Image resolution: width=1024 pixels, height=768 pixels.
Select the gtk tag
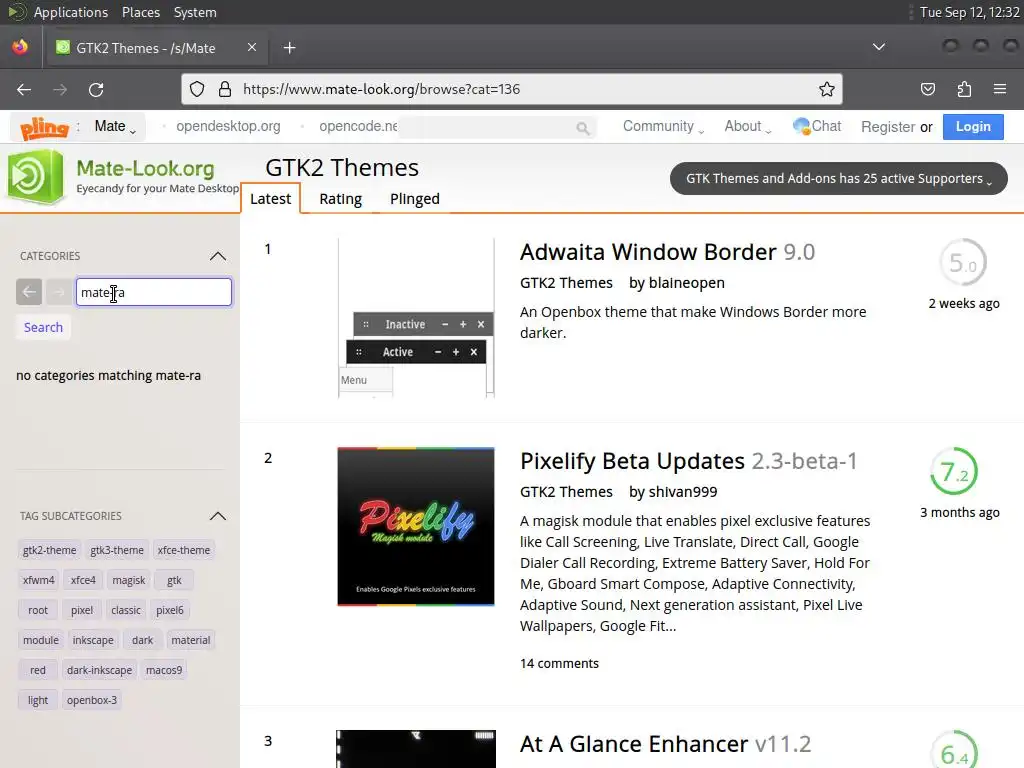coord(174,580)
